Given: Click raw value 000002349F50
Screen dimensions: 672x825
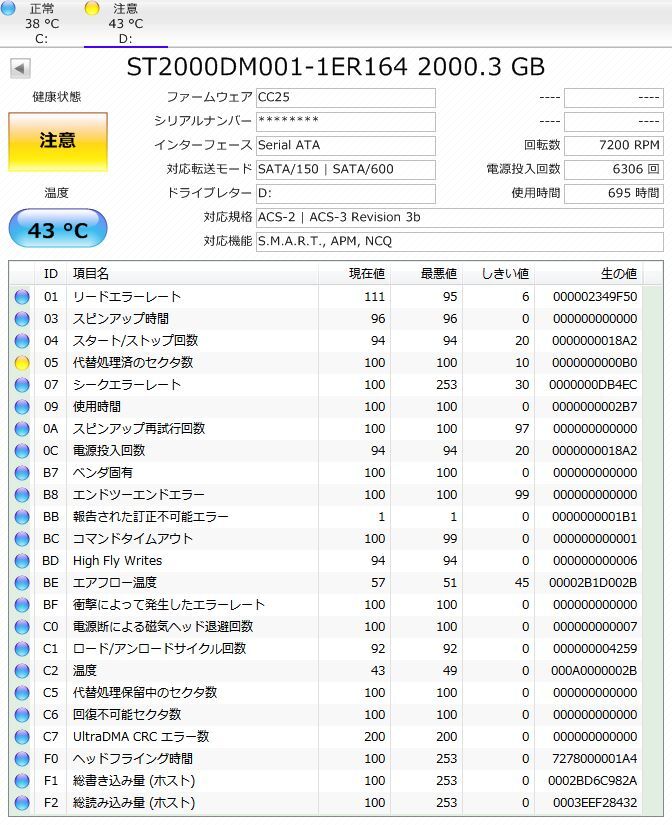Looking at the screenshot, I should point(595,297).
